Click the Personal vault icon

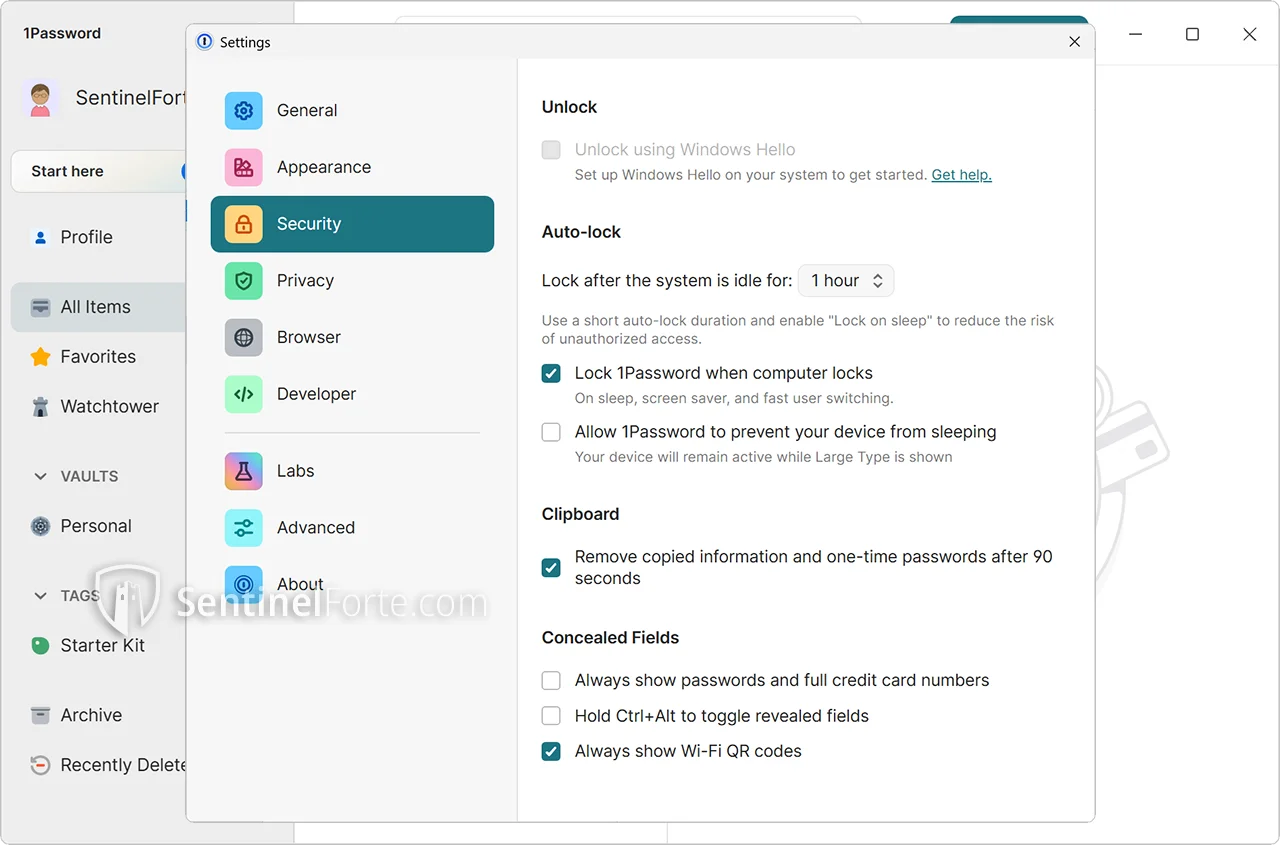[x=41, y=526]
